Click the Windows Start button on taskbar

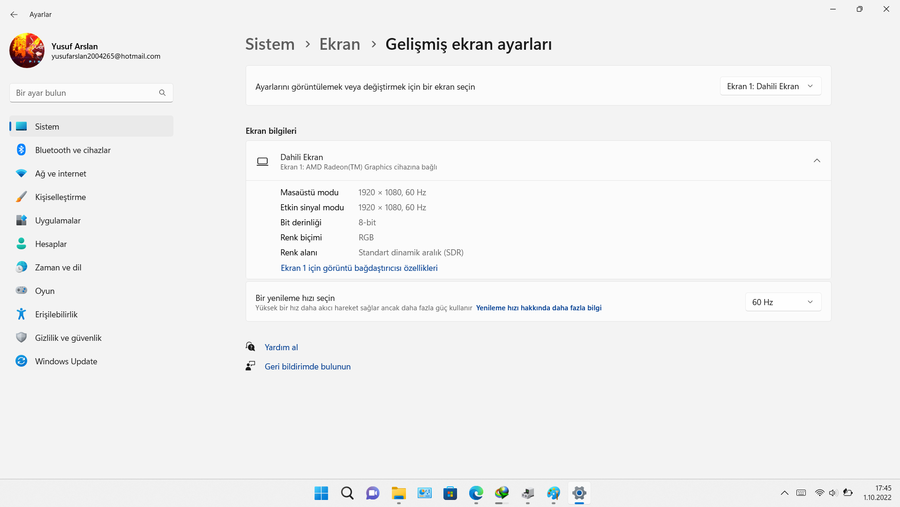pyautogui.click(x=321, y=493)
